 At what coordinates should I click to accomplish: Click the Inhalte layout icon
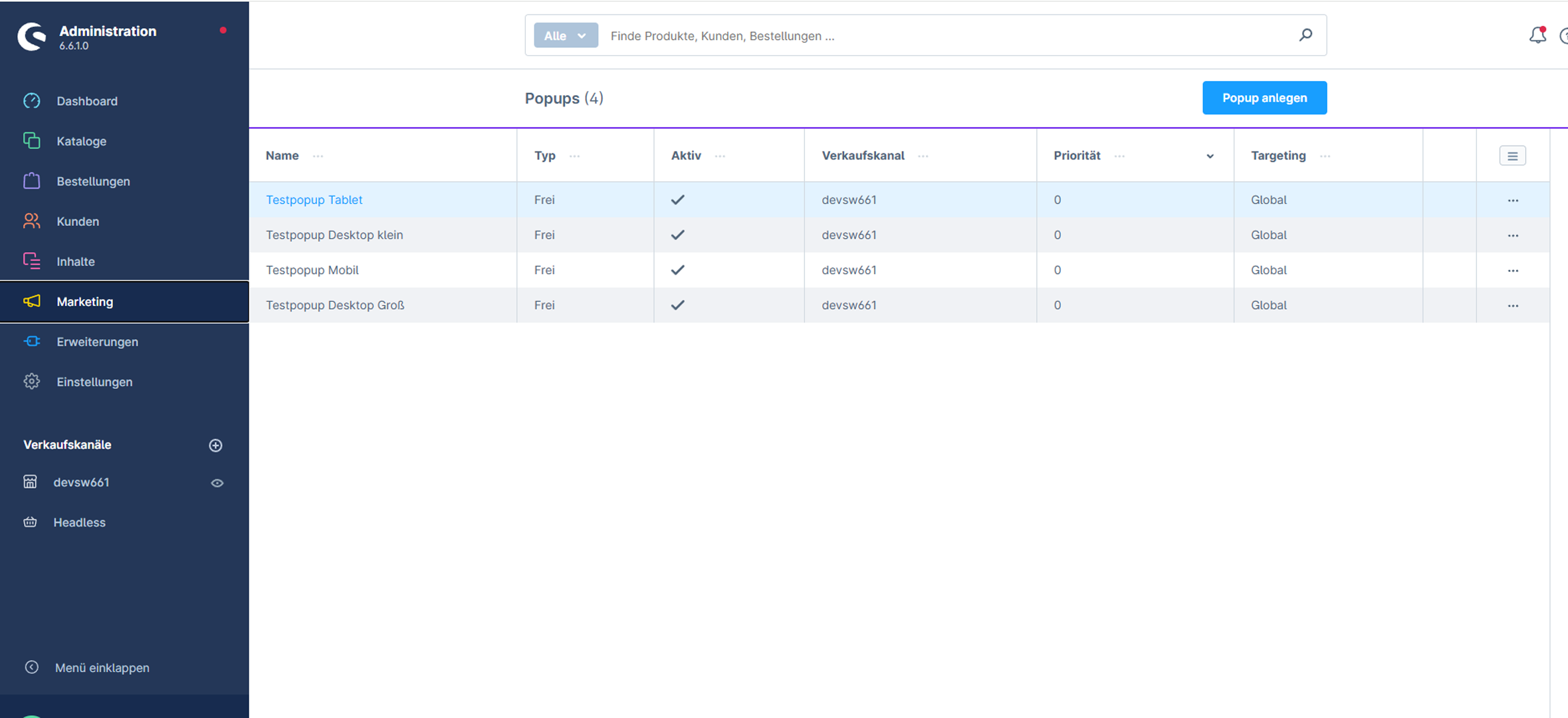[x=32, y=261]
